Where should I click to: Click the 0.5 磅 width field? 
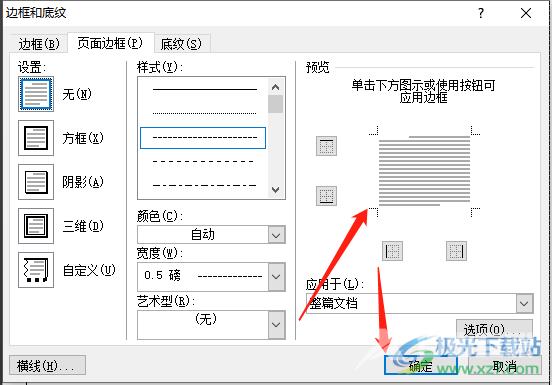(x=203, y=277)
